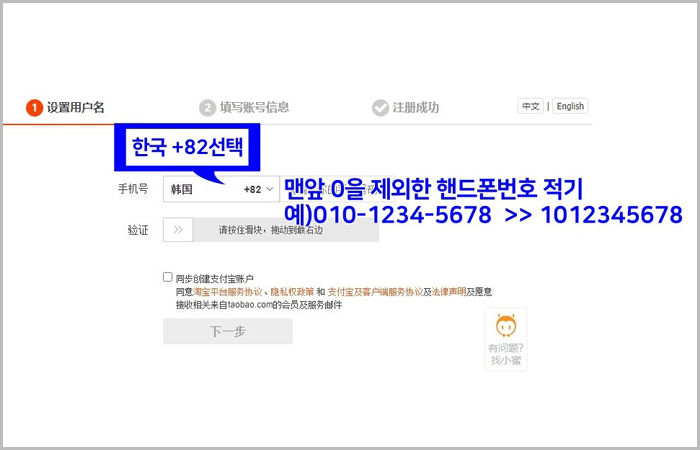Expand the +82 country code dropdown arrow
700x450 pixels.
pos(270,188)
